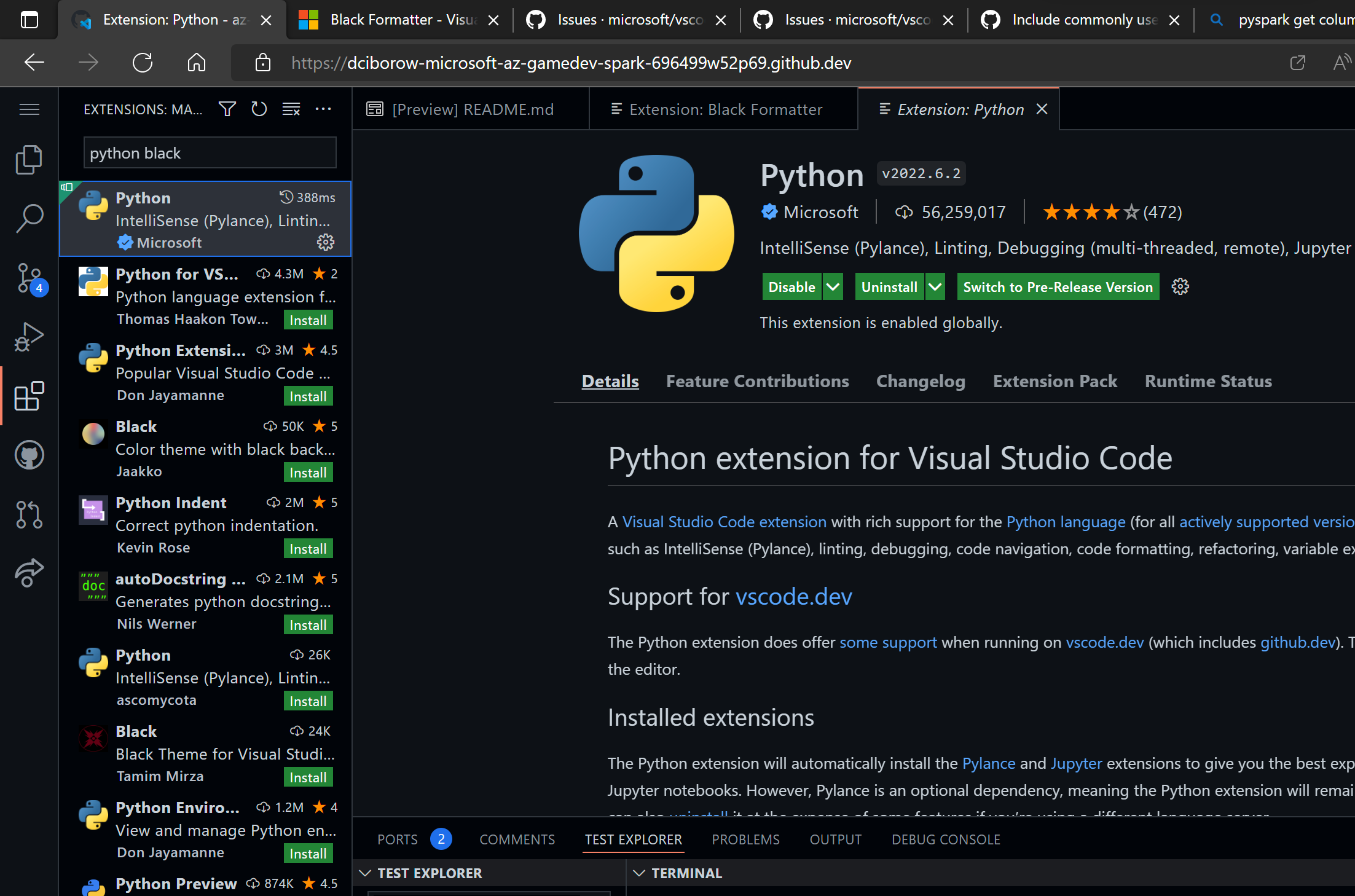Click the extensions search field containing 'python black'

pyautogui.click(x=209, y=152)
